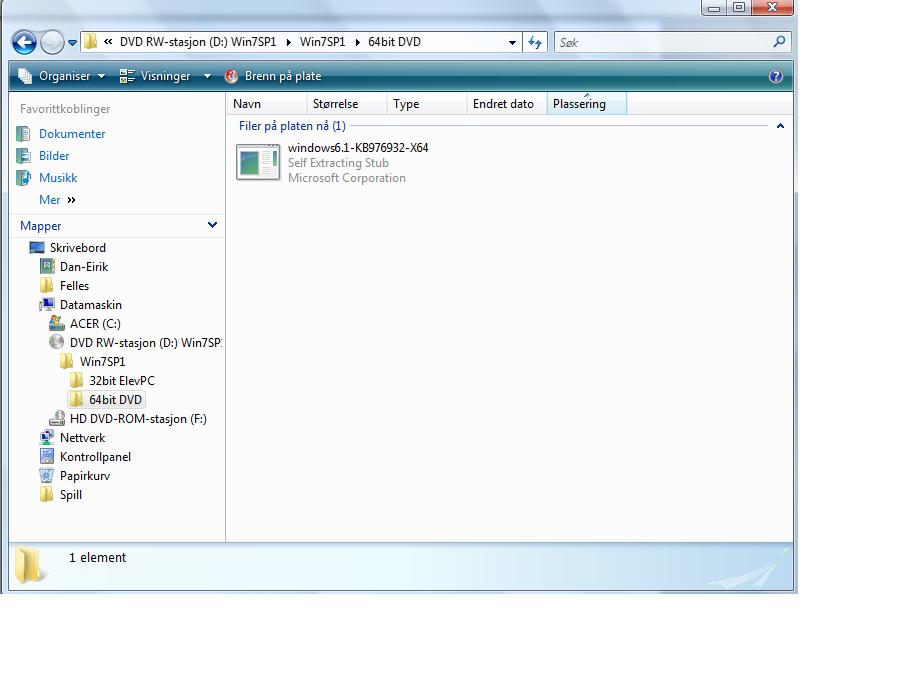
Task: Show hidden path levels via double chevron
Action: click(x=108, y=42)
